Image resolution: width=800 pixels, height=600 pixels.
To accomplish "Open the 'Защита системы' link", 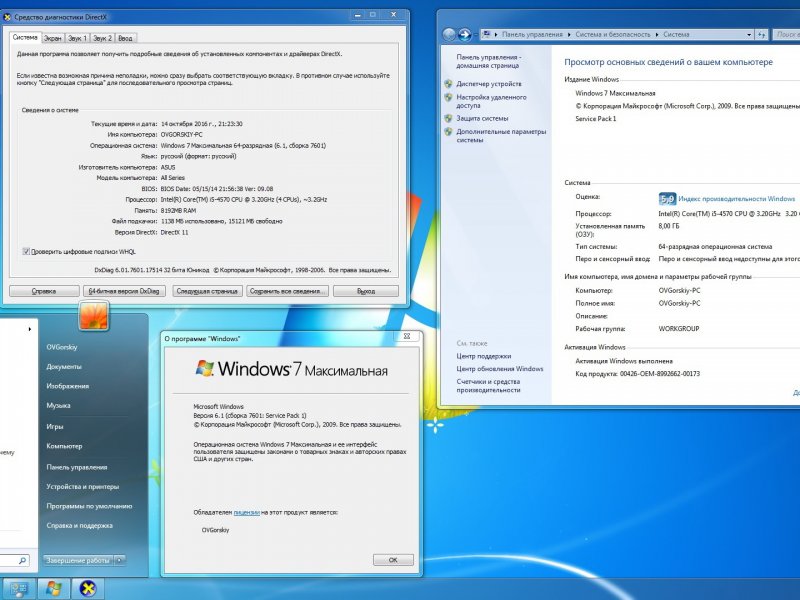I will tap(482, 118).
